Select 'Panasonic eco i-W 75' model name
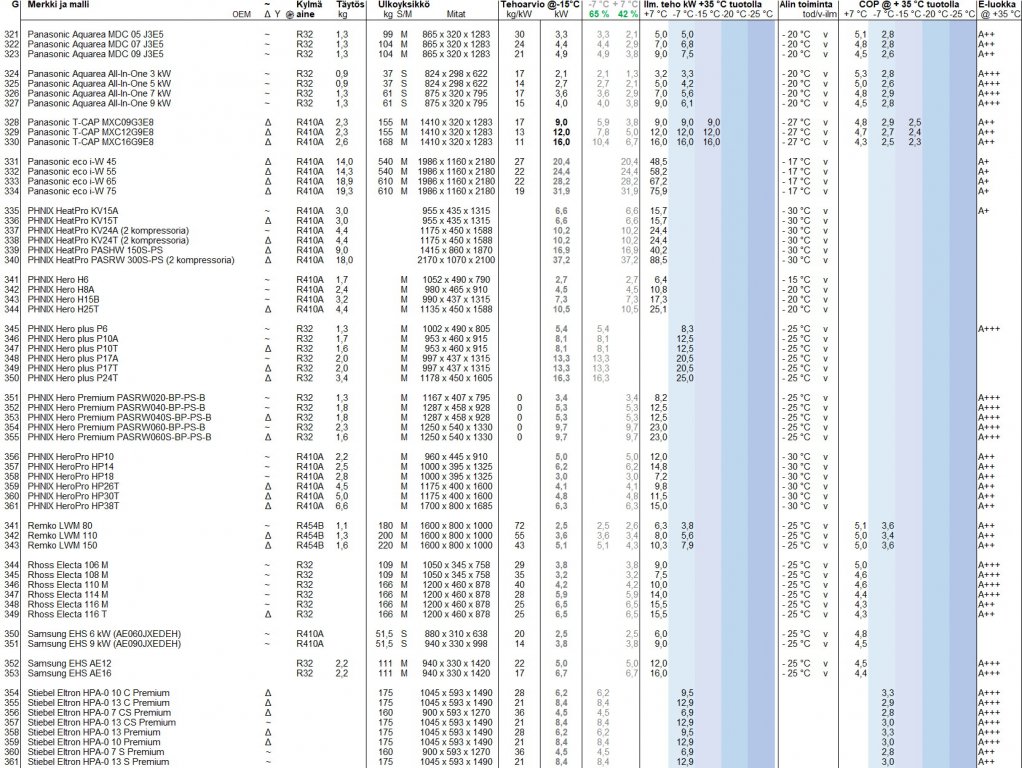This screenshot has height=768, width=1022. click(72, 191)
